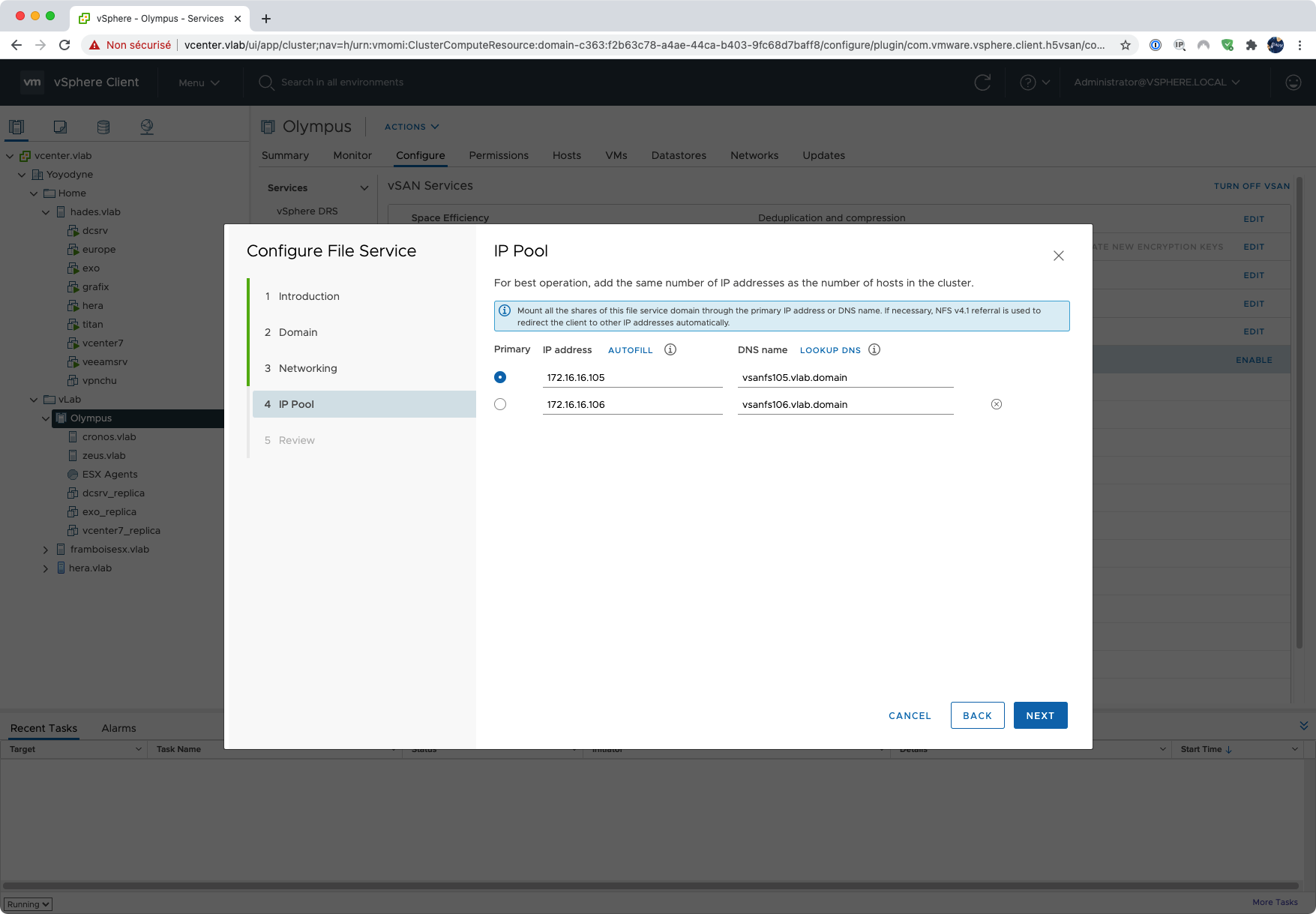Open the Storage inventory view icon
The image size is (1316, 914).
(x=103, y=127)
